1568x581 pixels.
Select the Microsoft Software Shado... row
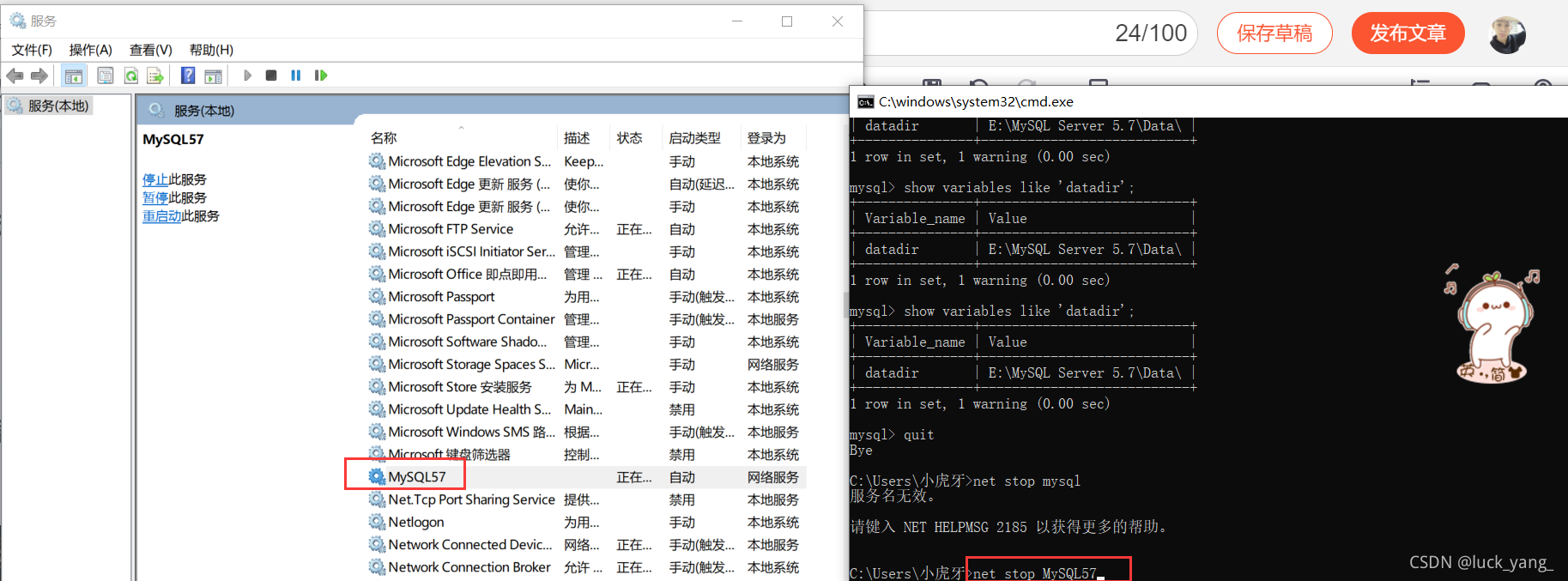coord(586,342)
